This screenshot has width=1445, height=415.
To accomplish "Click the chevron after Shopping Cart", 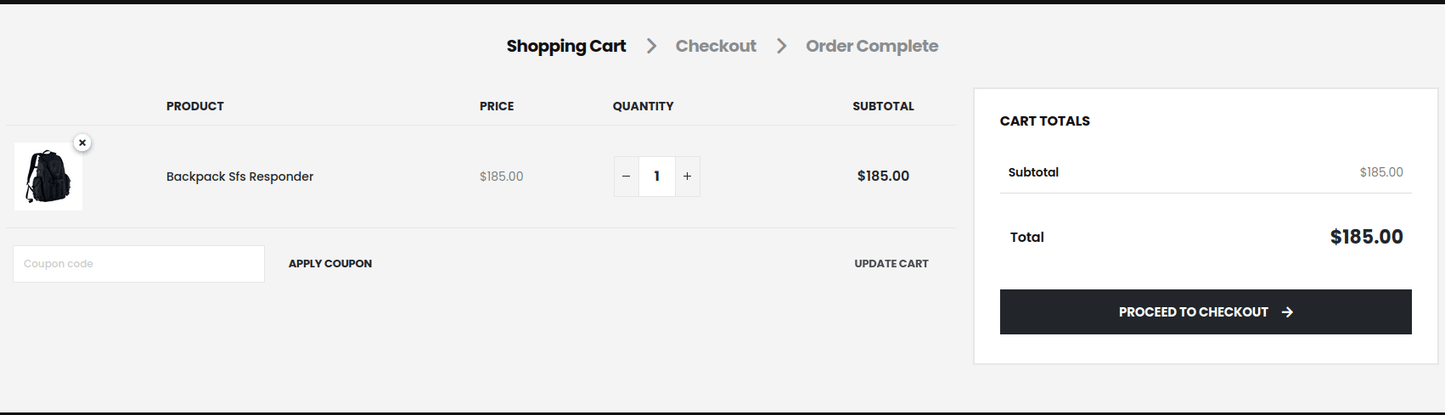I will click(651, 46).
